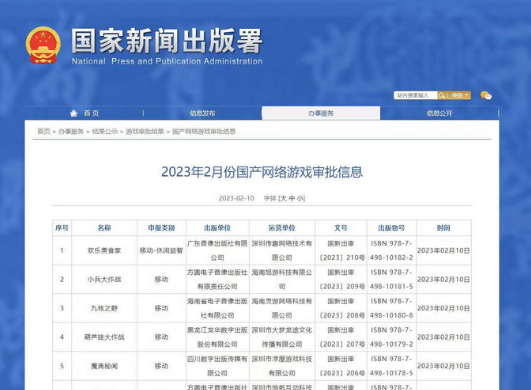
Task: Click the 时间 column header
Action: 443,228
